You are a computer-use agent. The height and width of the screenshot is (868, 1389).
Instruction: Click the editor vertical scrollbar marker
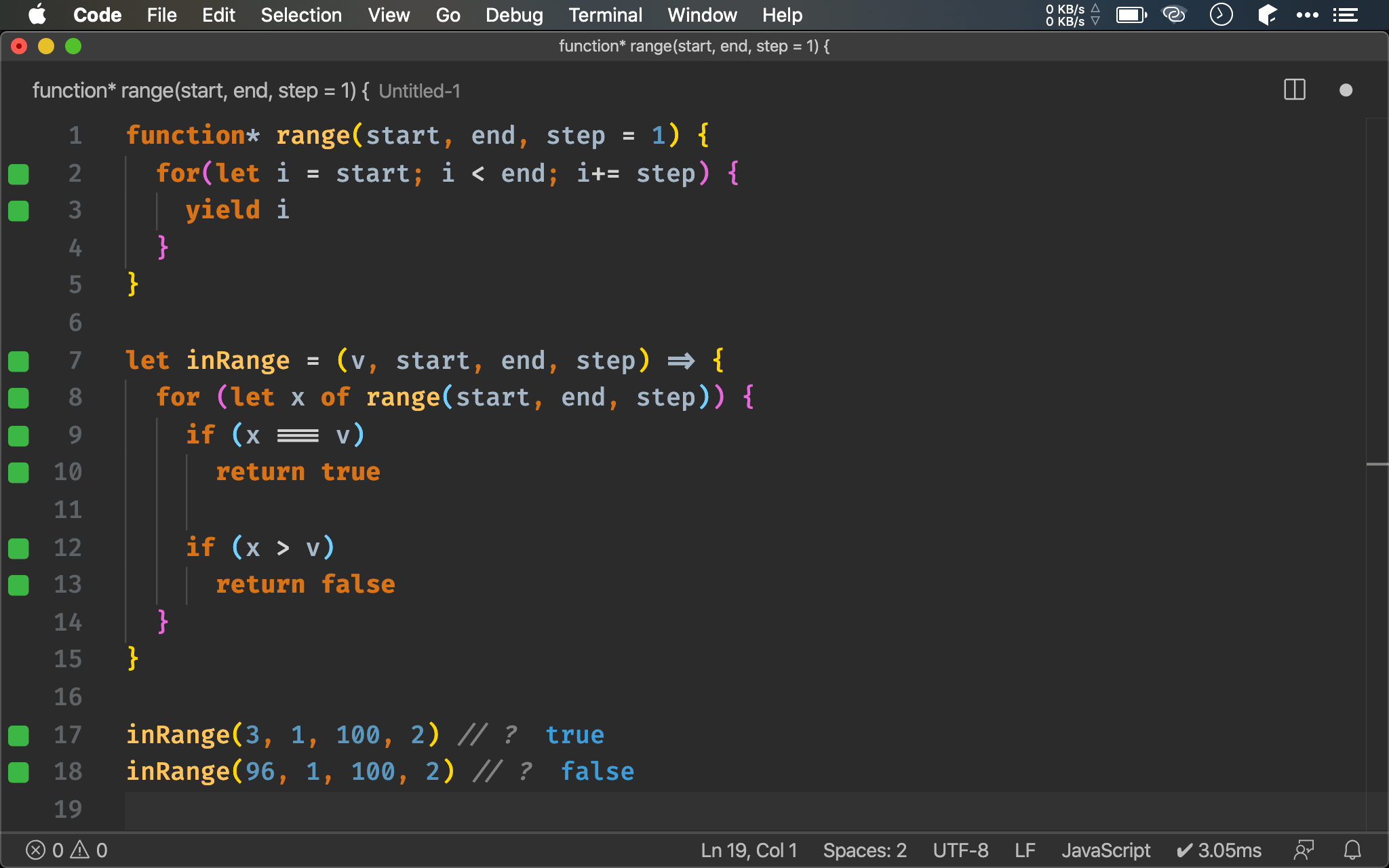point(1377,465)
